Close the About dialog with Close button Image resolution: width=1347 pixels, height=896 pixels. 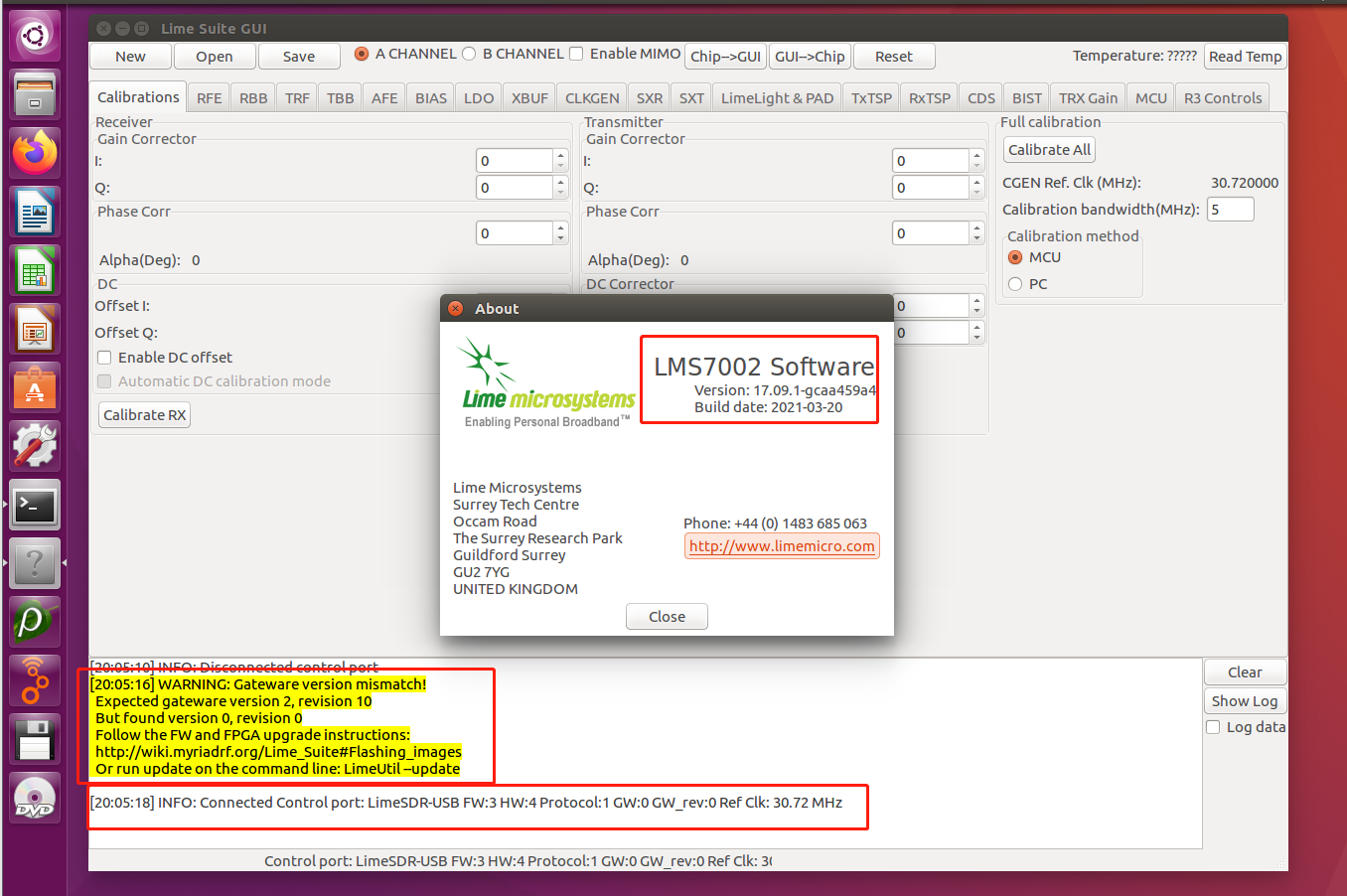667,617
